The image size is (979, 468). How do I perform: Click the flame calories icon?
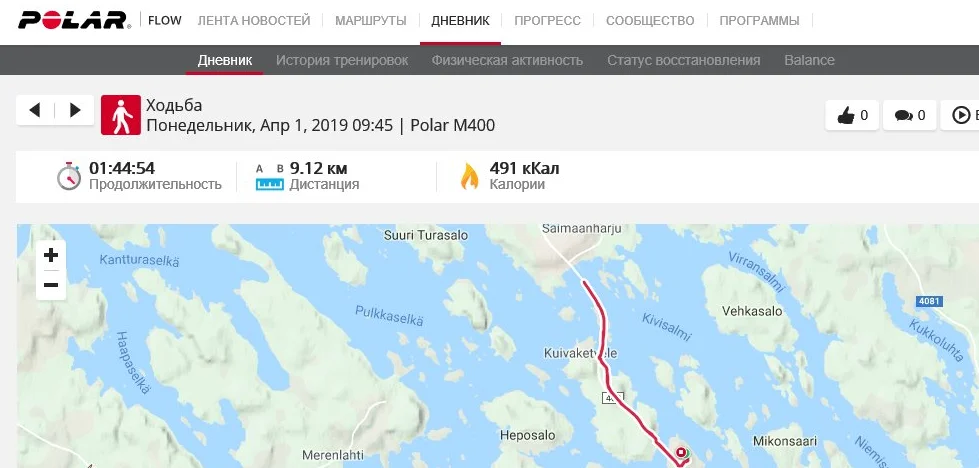pyautogui.click(x=470, y=176)
